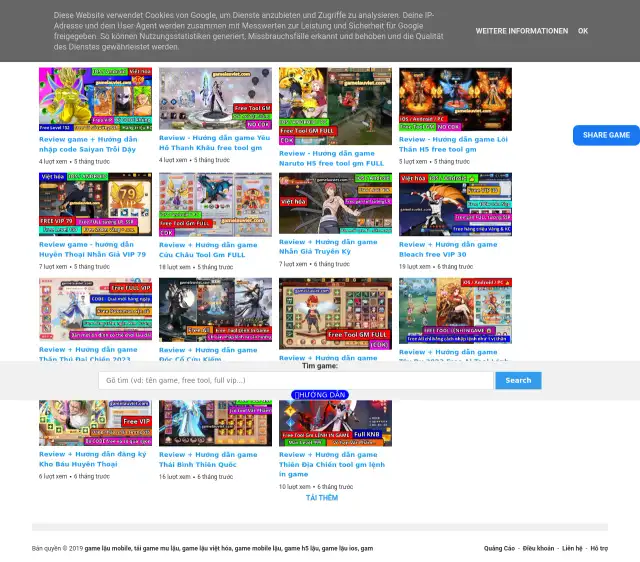Viewport: 640px width, 562px height.
Task: Click '10 lượt xem' under Thiên Địa Chiến post
Action: pyautogui.click(x=294, y=486)
